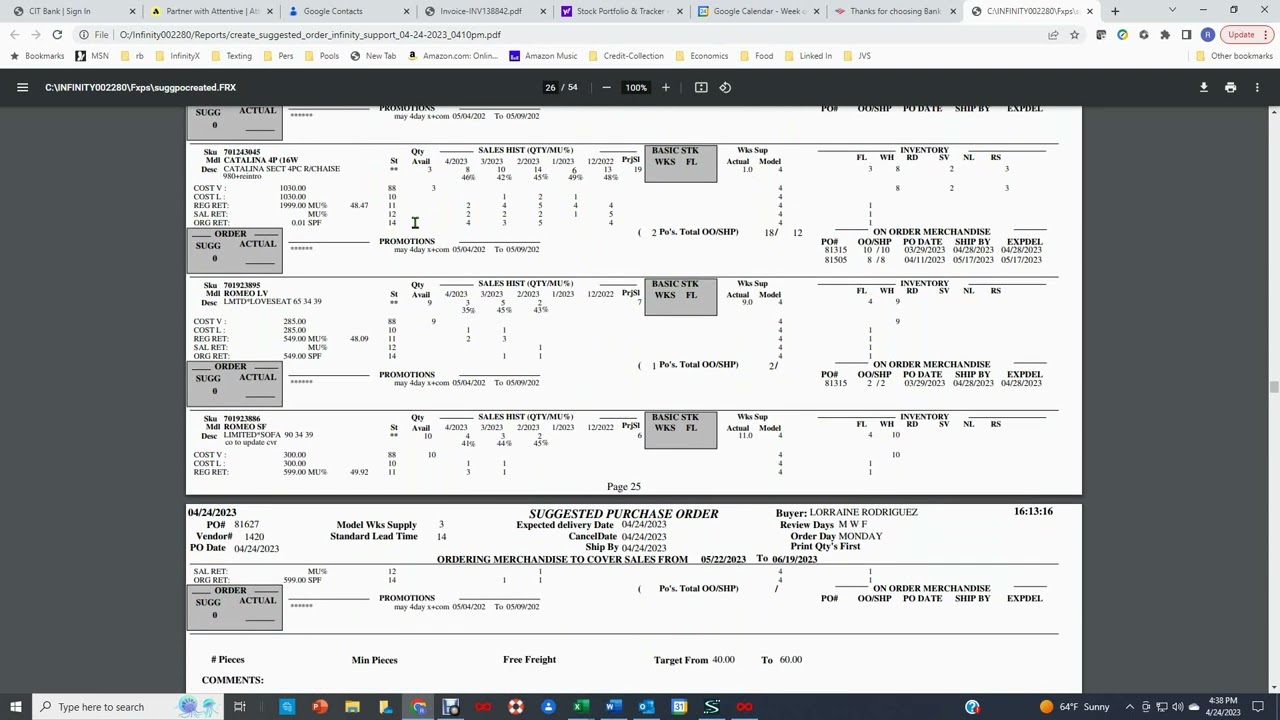
Task: Open PowerPoint from the taskbar
Action: [x=320, y=707]
